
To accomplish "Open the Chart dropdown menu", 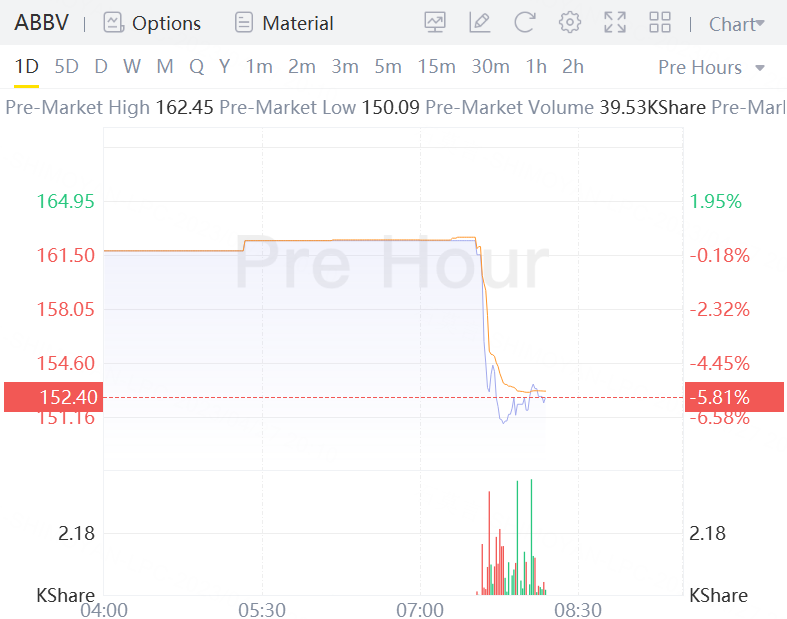I will 736,24.
